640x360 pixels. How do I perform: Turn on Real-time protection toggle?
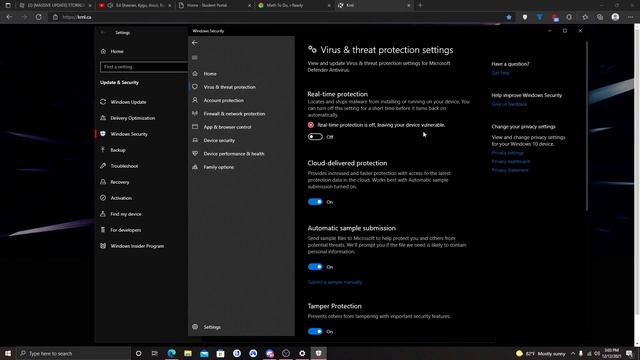tap(315, 137)
